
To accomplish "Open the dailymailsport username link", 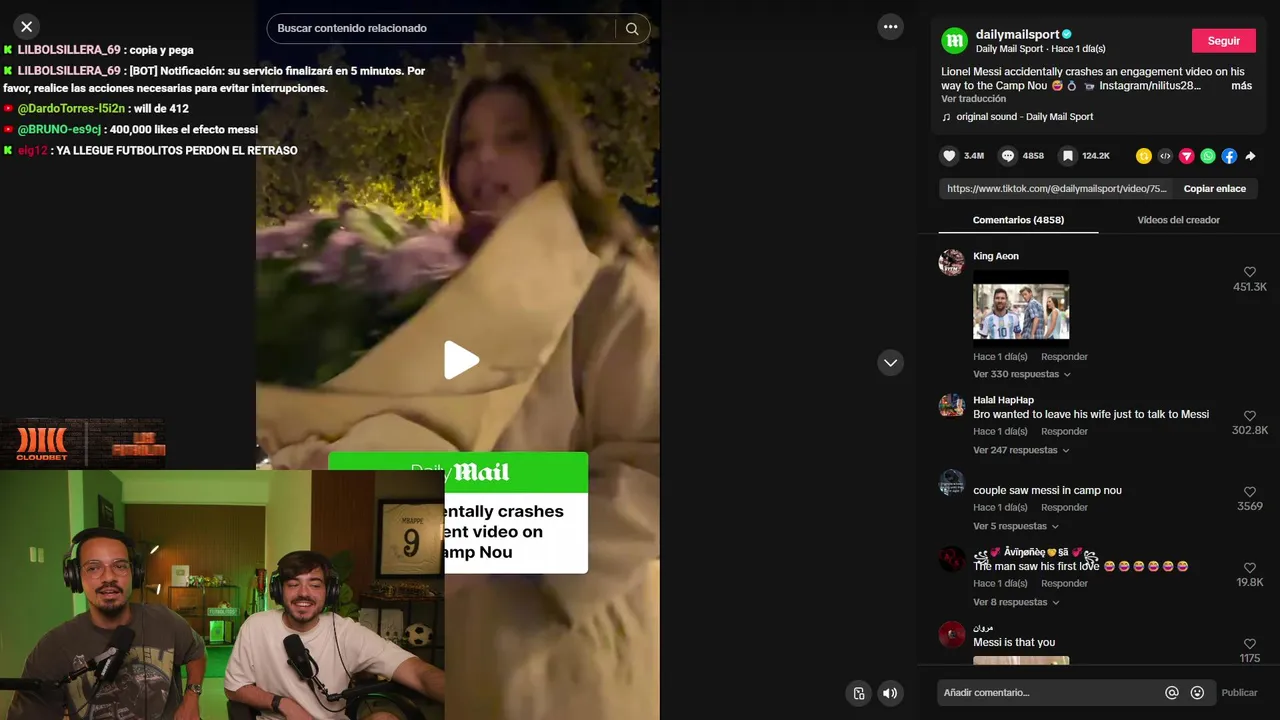I will pyautogui.click(x=1017, y=34).
